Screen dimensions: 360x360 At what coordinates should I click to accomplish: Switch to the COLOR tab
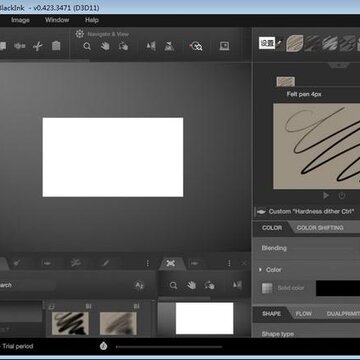[272, 228]
